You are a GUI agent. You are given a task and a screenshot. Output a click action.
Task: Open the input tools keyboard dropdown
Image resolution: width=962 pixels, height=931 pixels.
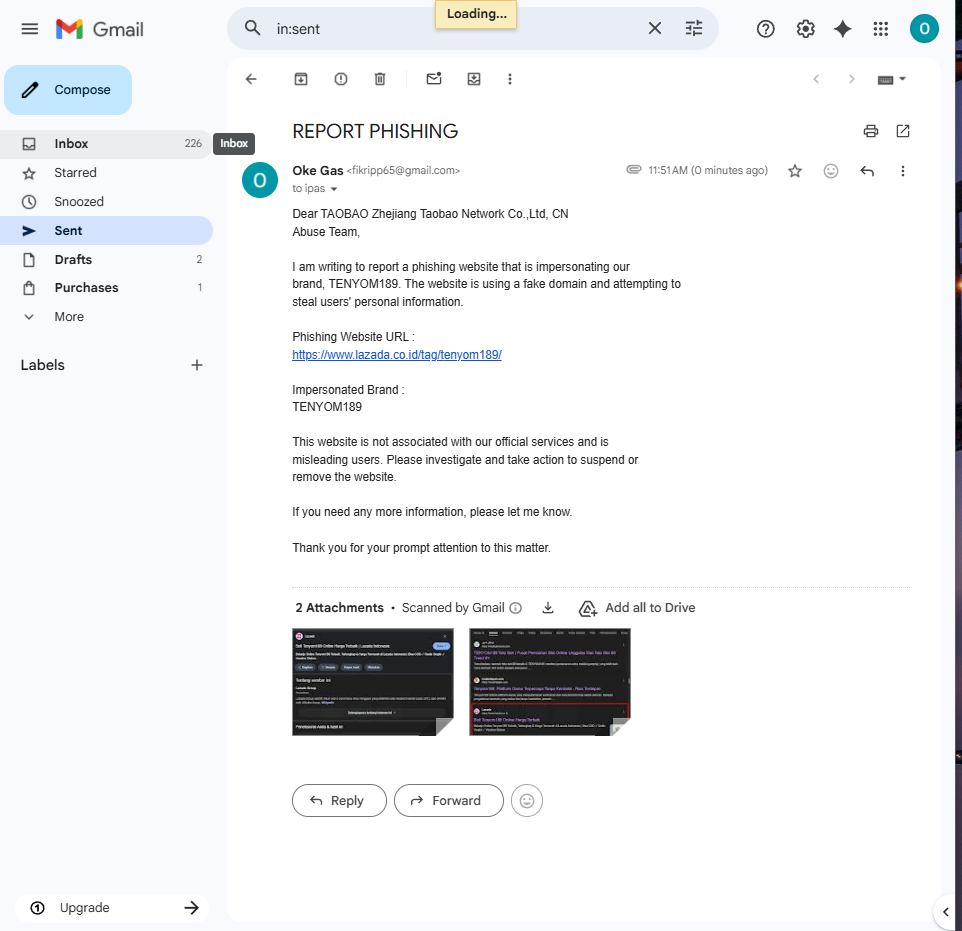point(891,79)
